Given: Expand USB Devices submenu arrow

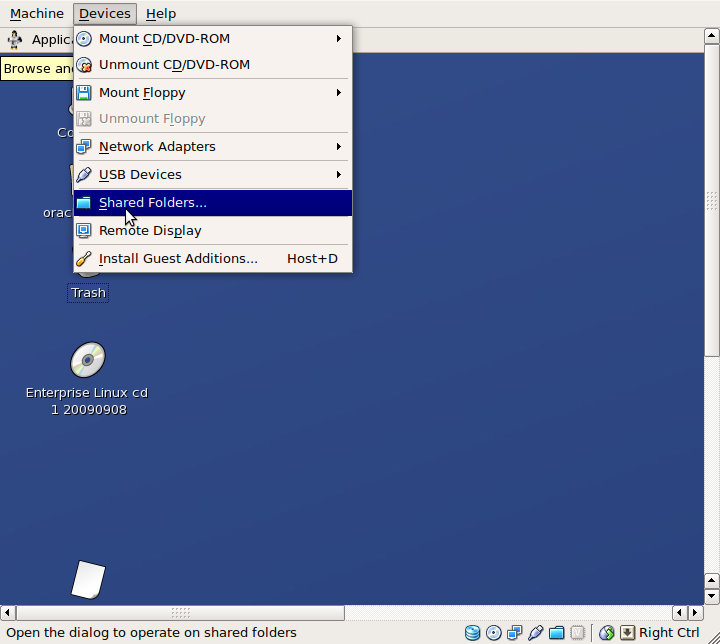Looking at the screenshot, I should point(339,175).
